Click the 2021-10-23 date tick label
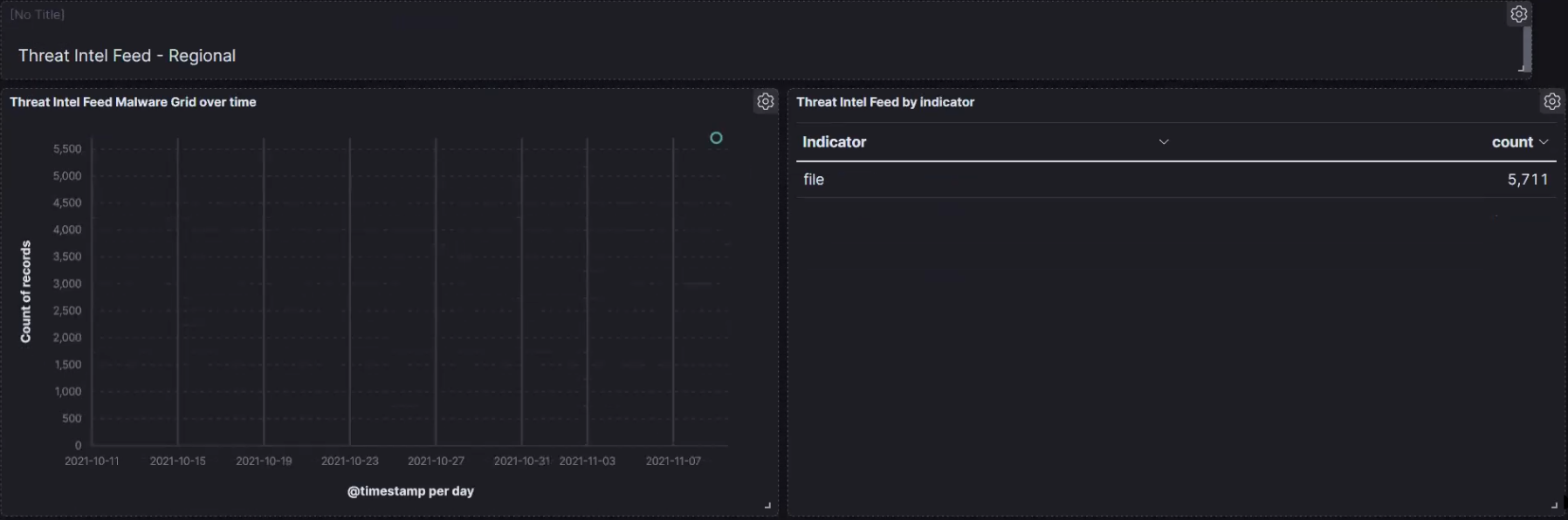Image resolution: width=1568 pixels, height=520 pixels. pos(350,461)
